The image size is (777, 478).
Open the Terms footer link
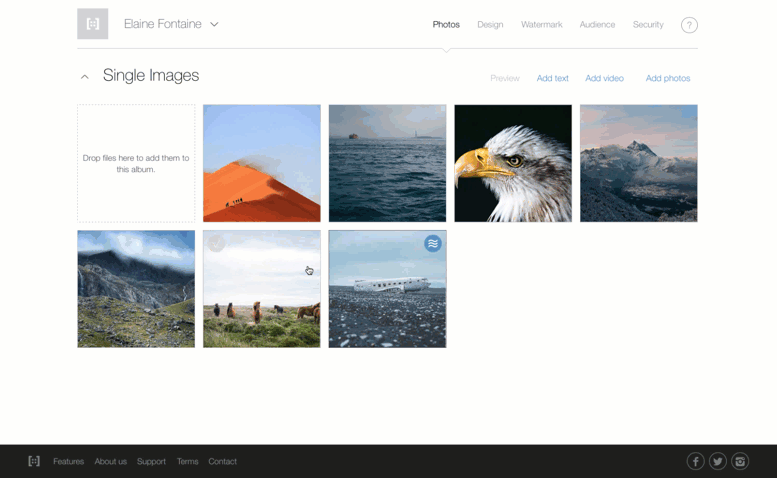coord(187,461)
